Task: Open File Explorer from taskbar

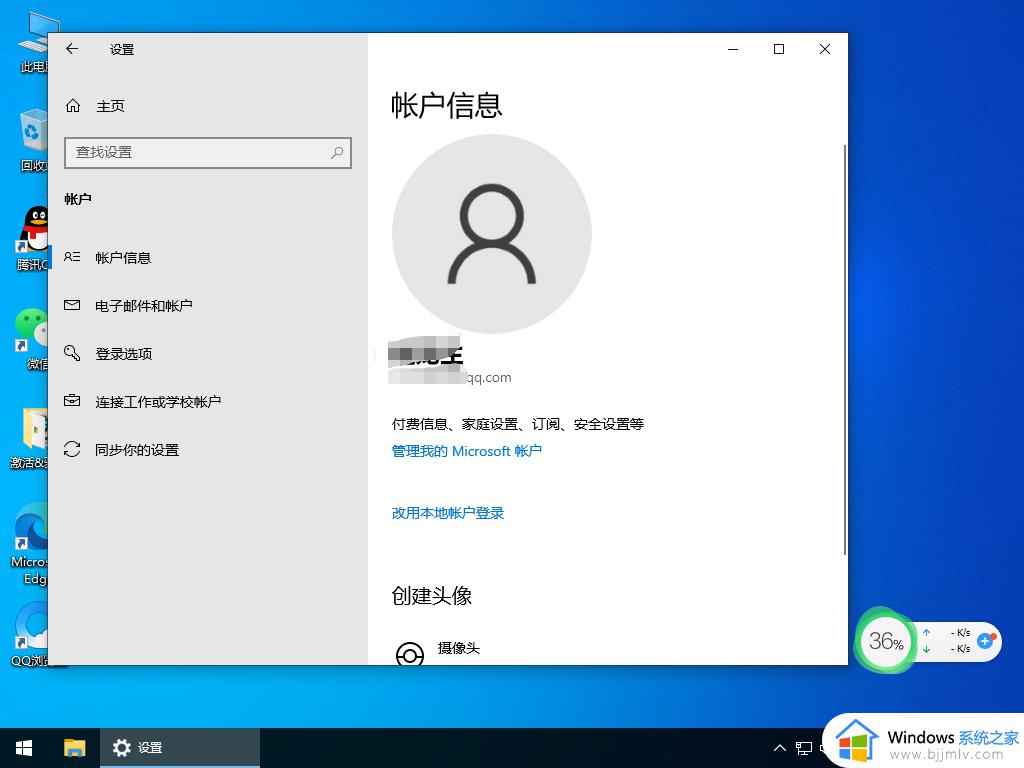Action: click(x=74, y=748)
